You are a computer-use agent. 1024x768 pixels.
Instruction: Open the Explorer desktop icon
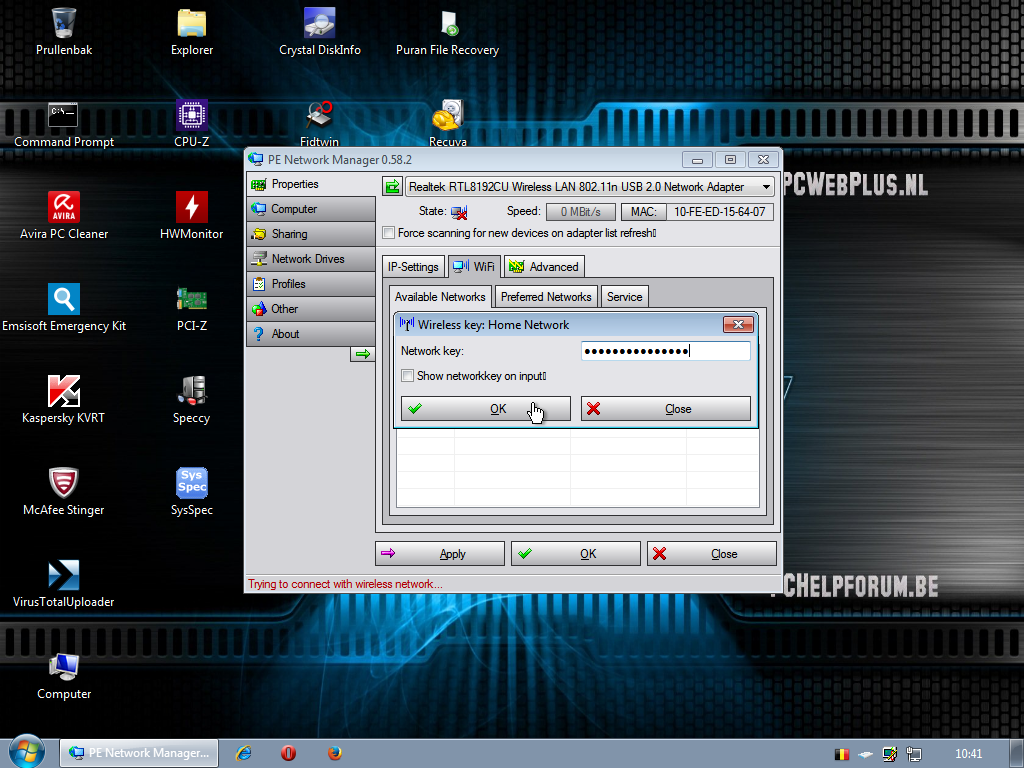coord(191,31)
